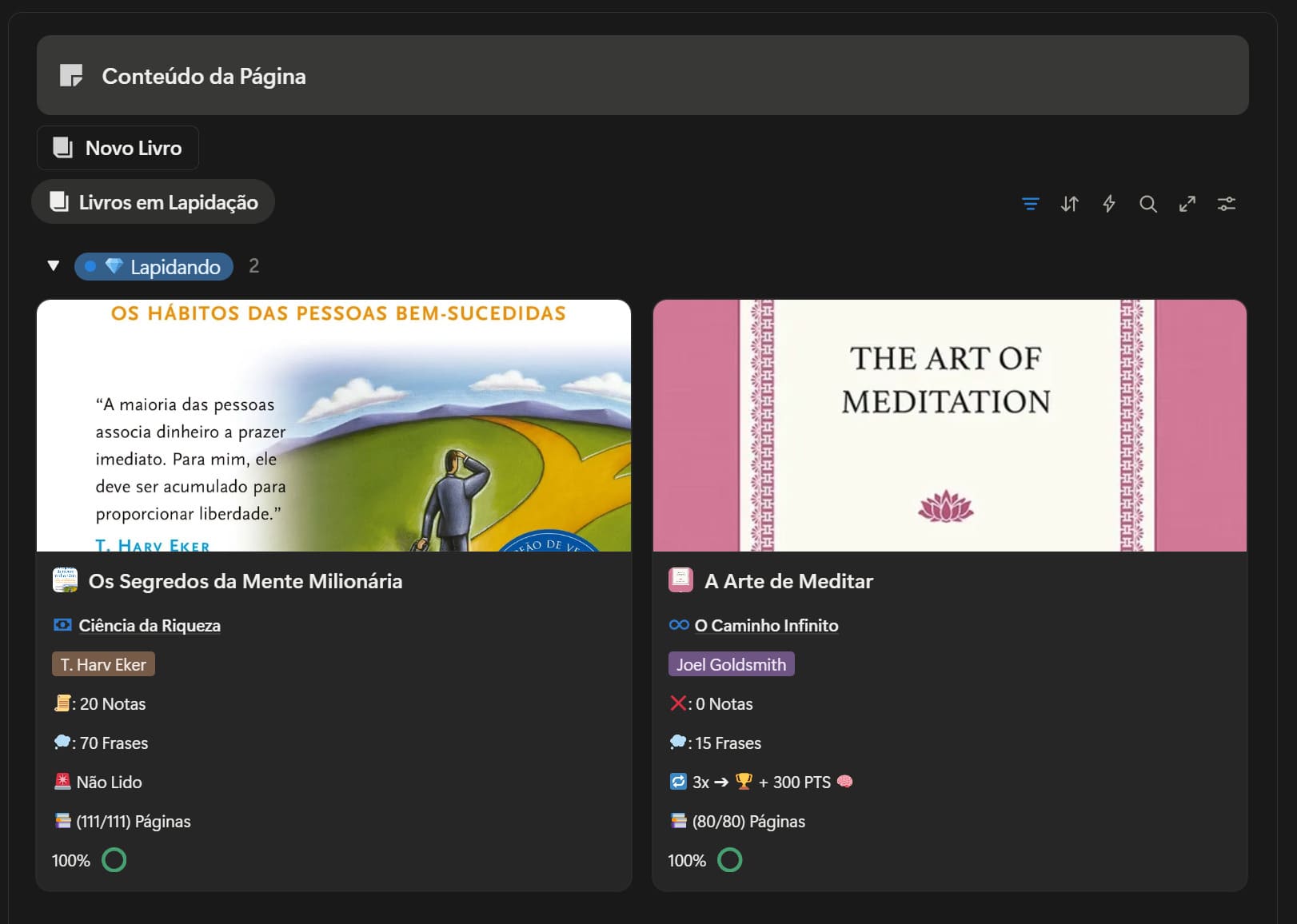Screen dimensions: 1297x924
Task: Click the books stack icon beside (80/80) Páginas
Action: point(678,821)
